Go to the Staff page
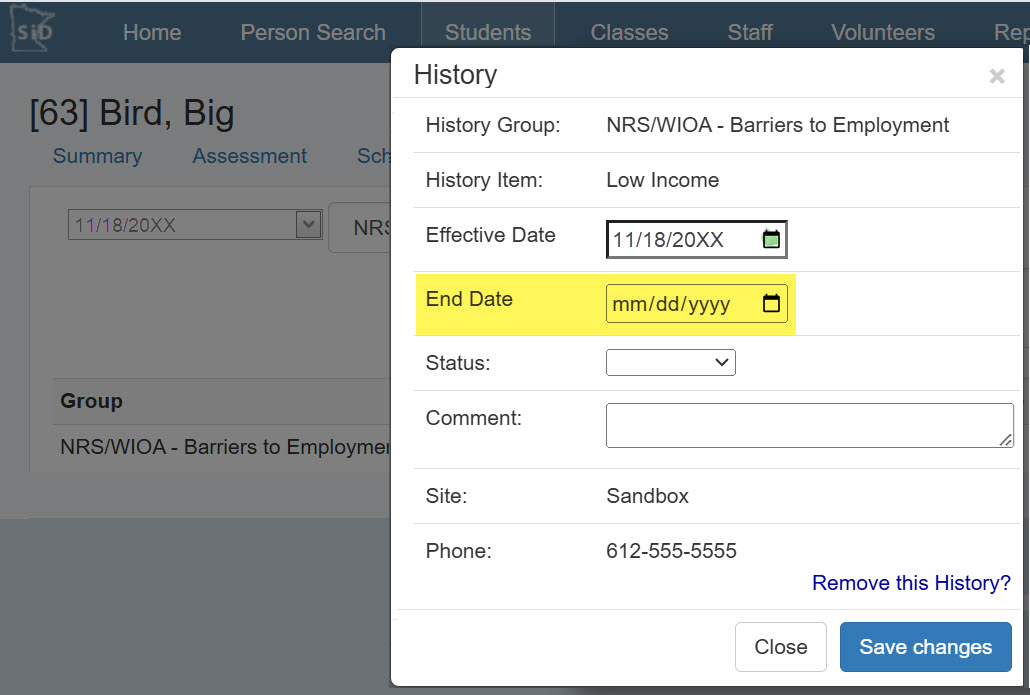The image size is (1030, 695). click(x=750, y=32)
